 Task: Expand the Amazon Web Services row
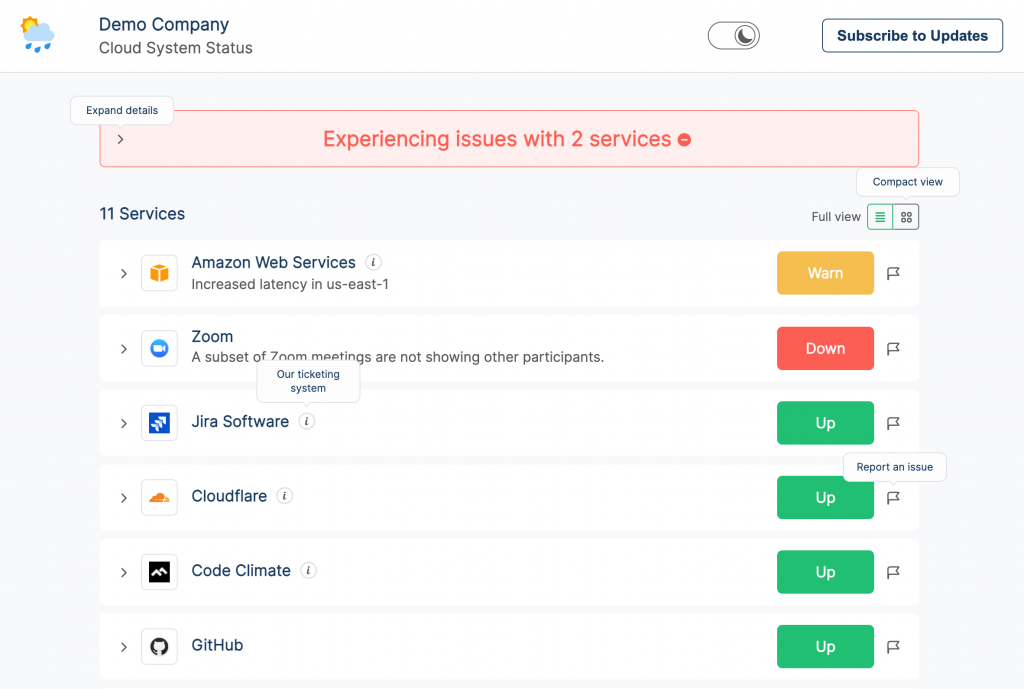pos(124,273)
